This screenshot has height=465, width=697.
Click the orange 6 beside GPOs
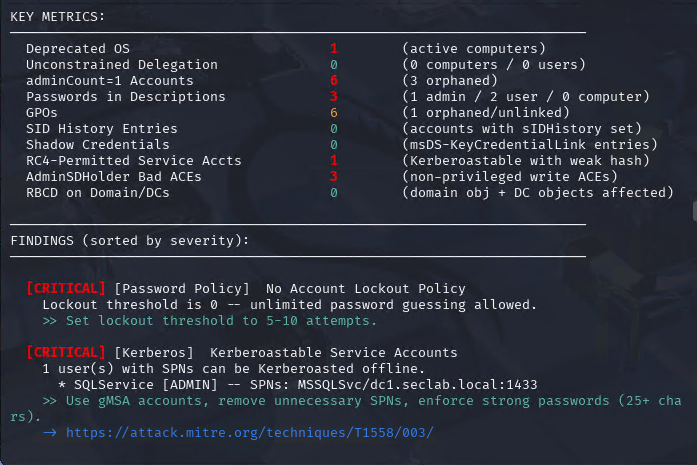(334, 112)
